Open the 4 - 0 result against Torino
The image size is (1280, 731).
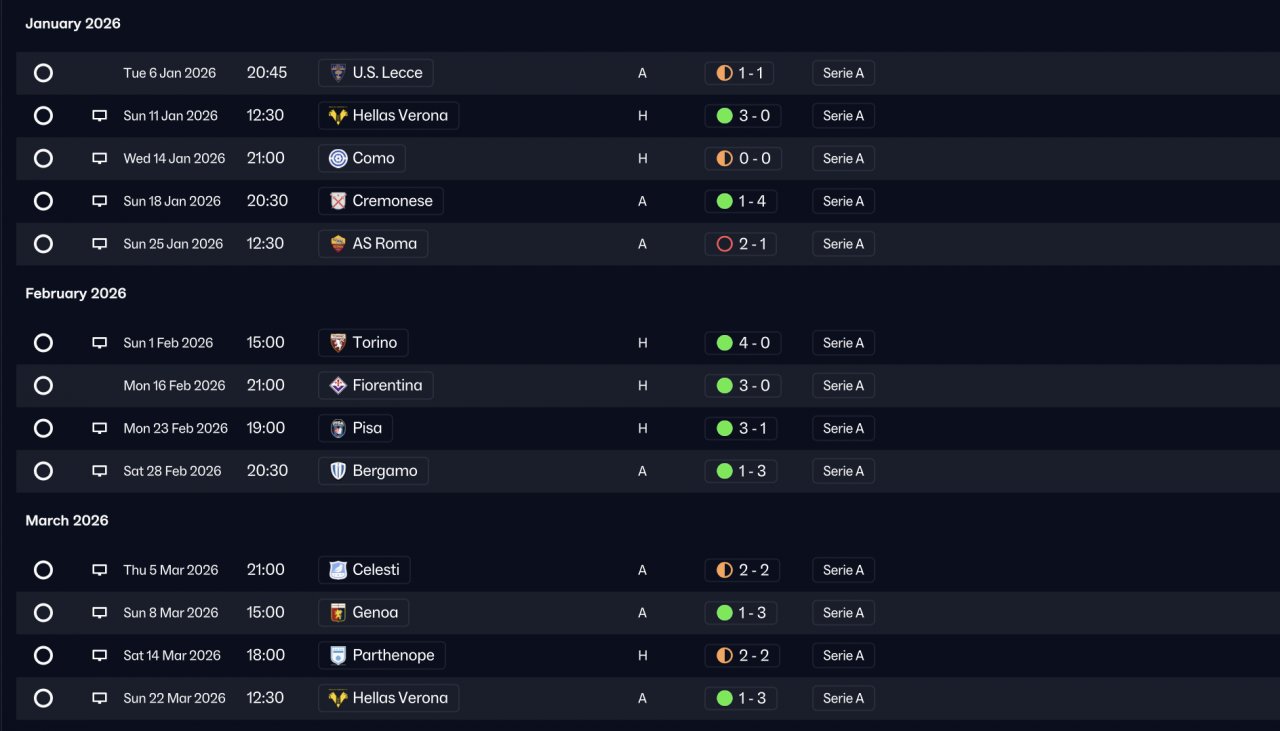[x=742, y=343]
